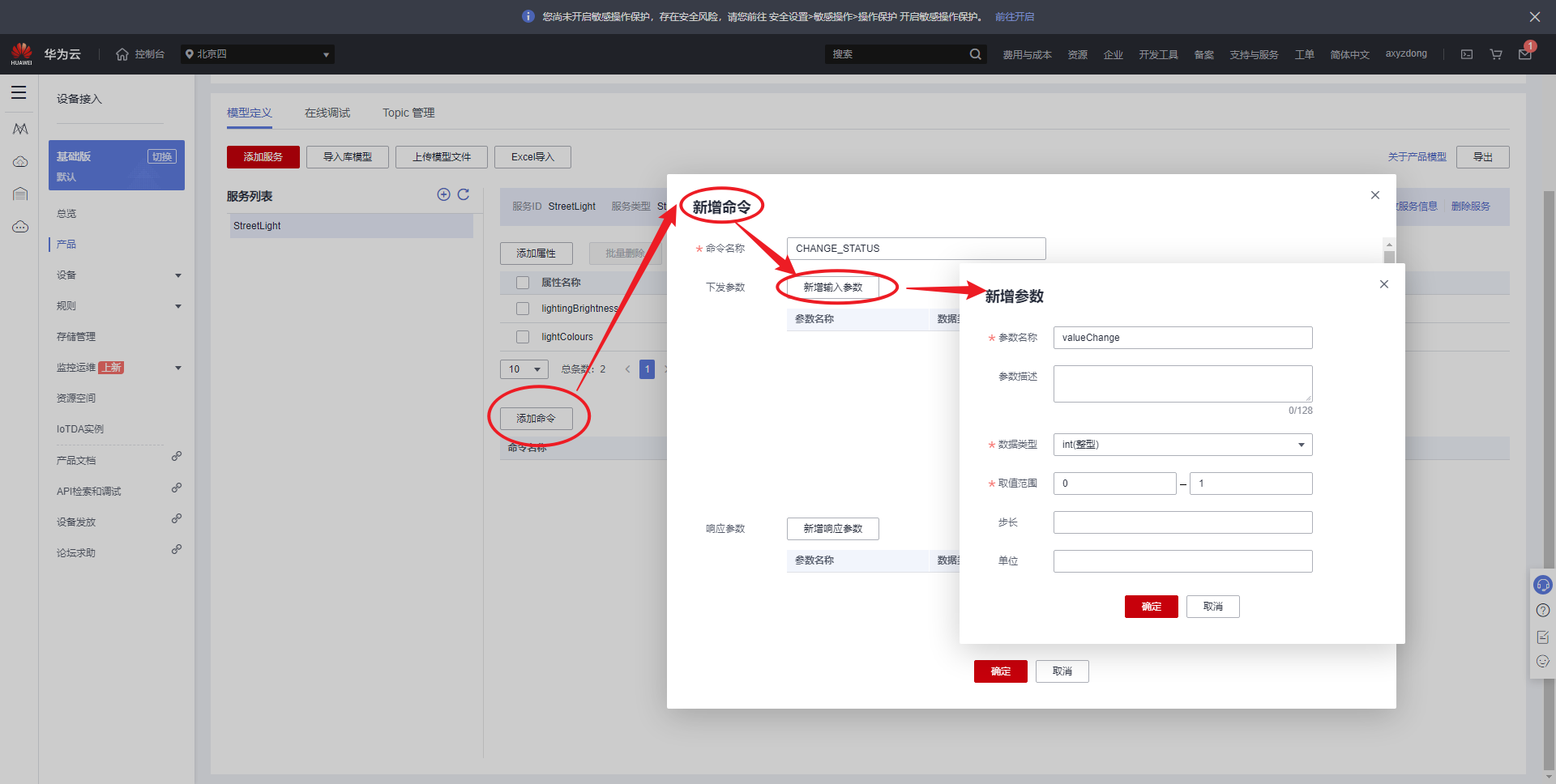
Task: Click the customer service headset icon
Action: coord(1543,585)
